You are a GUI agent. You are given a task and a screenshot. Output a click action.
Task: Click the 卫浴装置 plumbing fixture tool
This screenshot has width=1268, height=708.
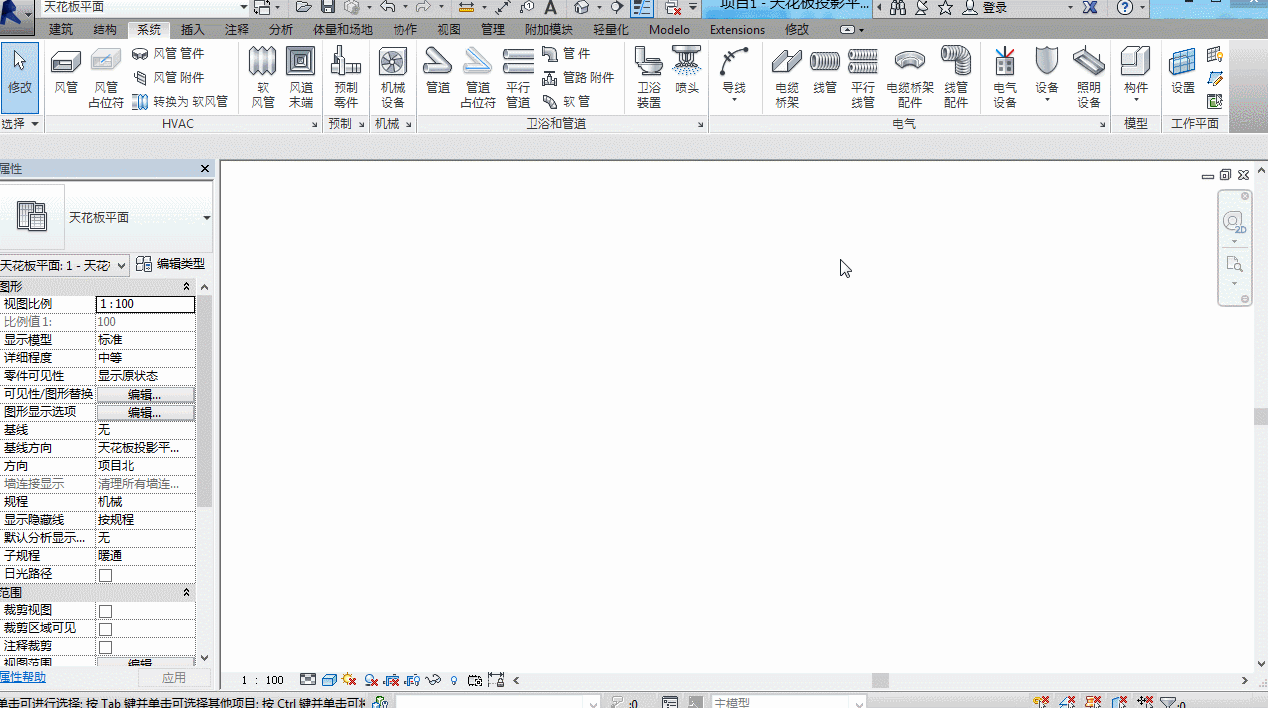pyautogui.click(x=649, y=78)
